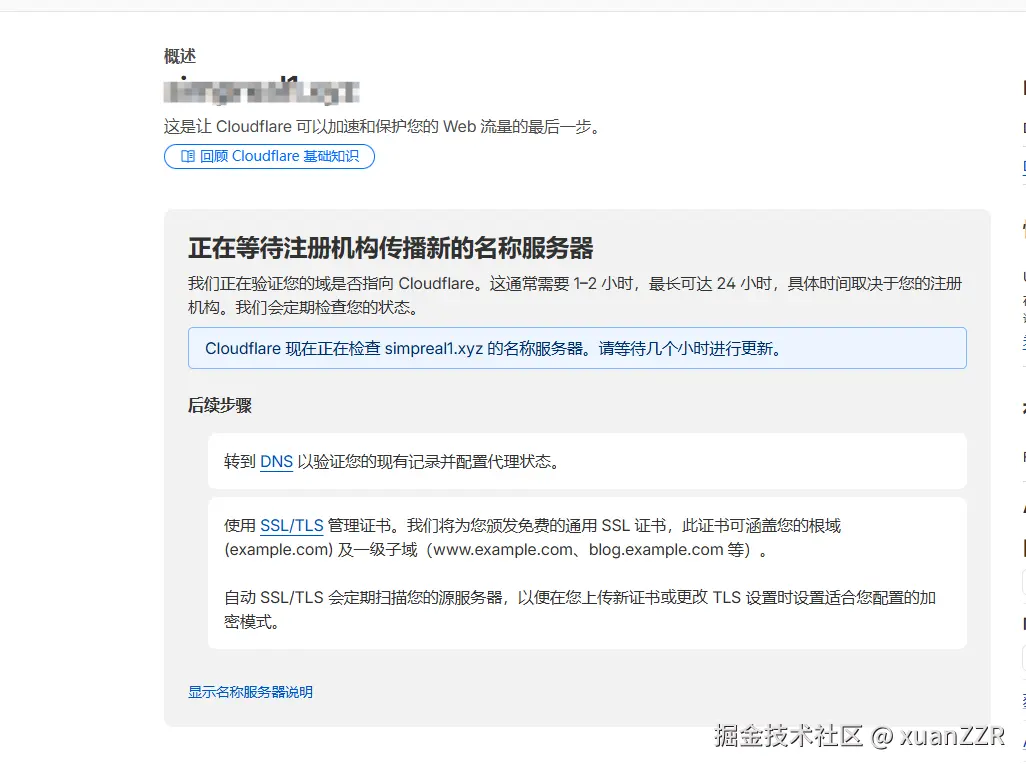Screen dimensions: 1026x771
Task: Click text 这是让 Cloudflare 可以加速和保护您的 Web 流量
Action: [x=381, y=126]
